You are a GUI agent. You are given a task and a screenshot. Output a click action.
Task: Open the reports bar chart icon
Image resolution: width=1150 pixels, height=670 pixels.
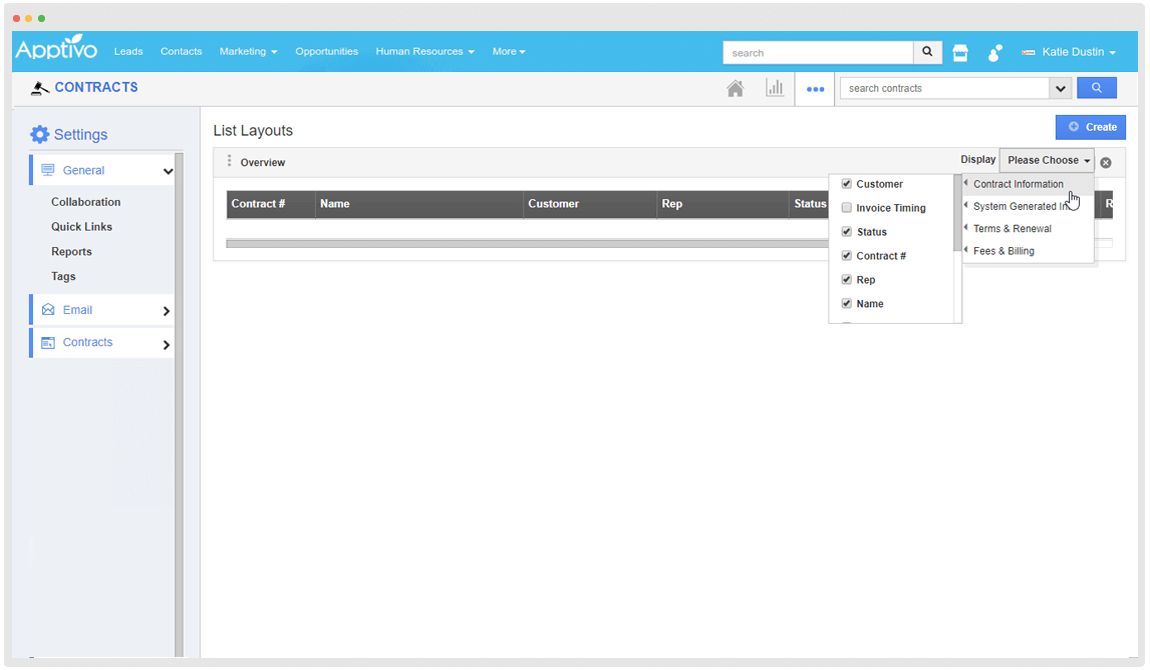(x=775, y=88)
